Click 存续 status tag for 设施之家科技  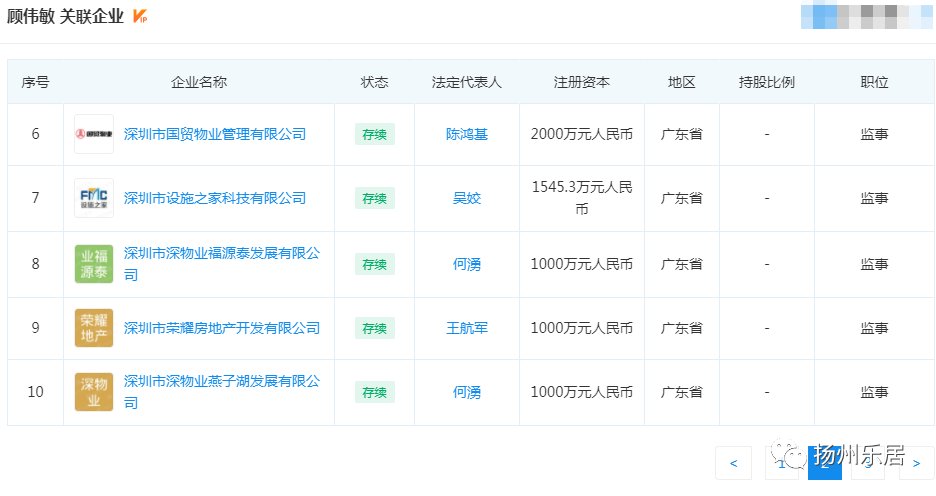point(374,198)
